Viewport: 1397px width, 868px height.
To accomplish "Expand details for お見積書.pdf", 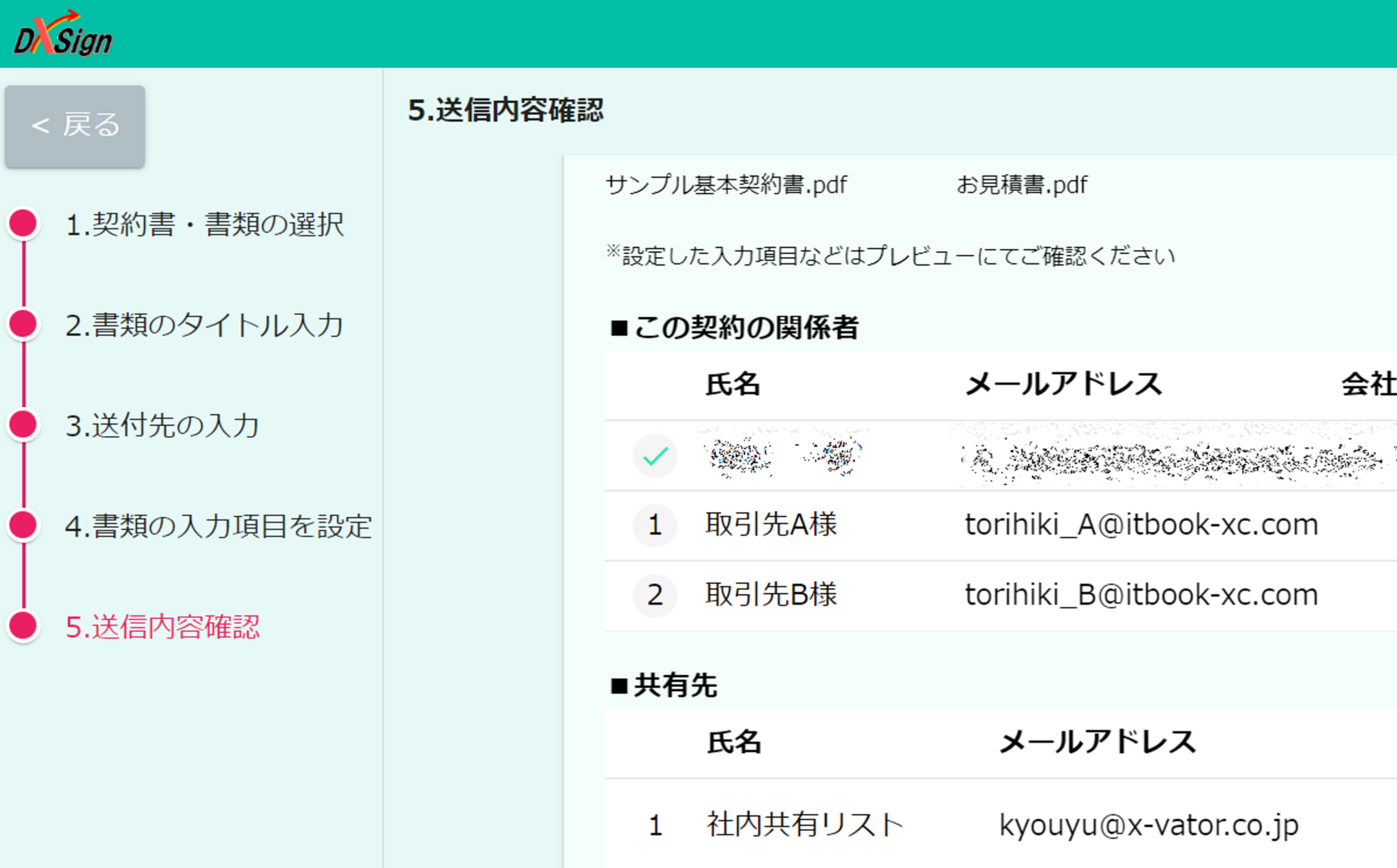I will [1022, 184].
